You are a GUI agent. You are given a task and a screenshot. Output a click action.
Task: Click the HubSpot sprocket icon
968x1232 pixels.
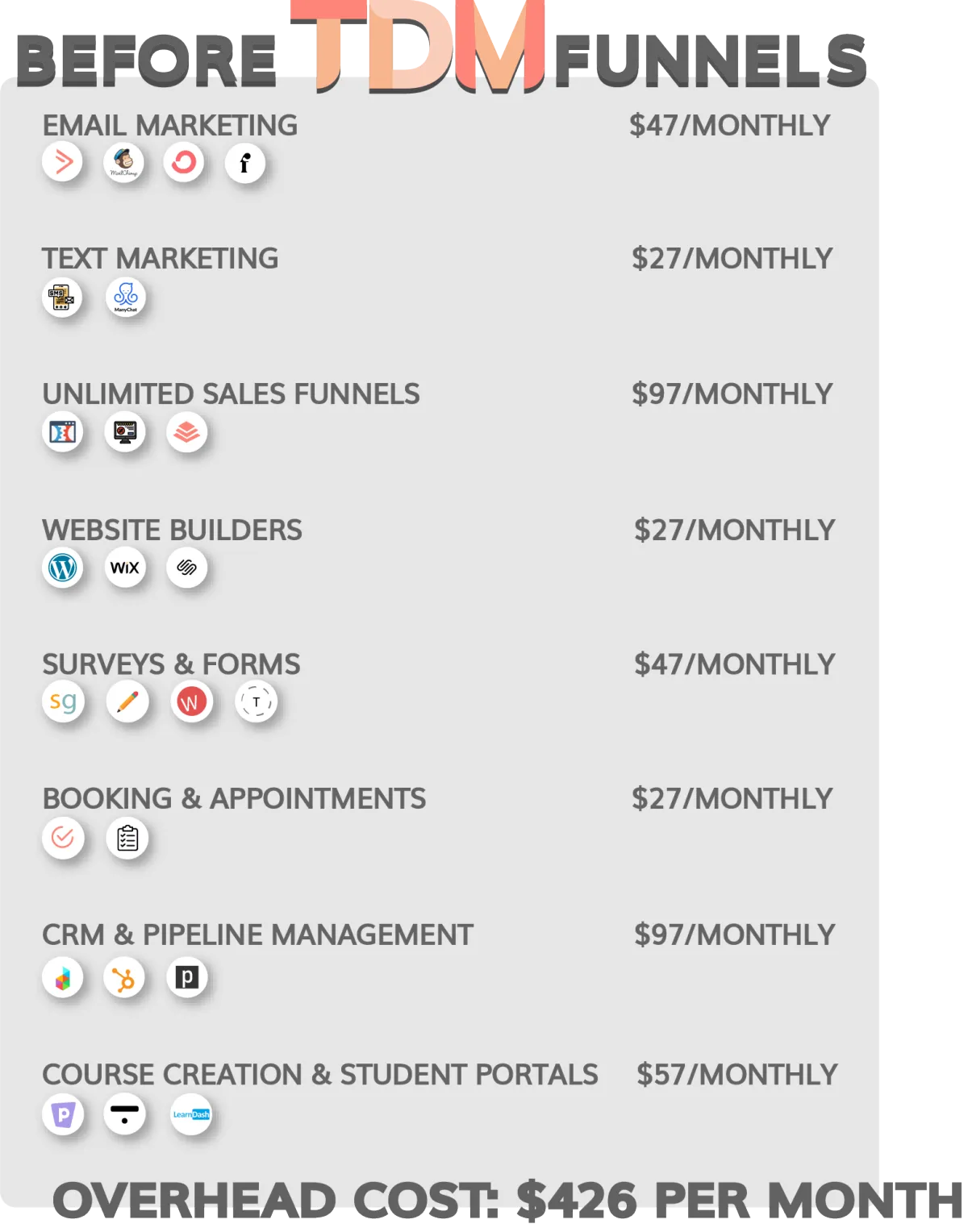[124, 978]
